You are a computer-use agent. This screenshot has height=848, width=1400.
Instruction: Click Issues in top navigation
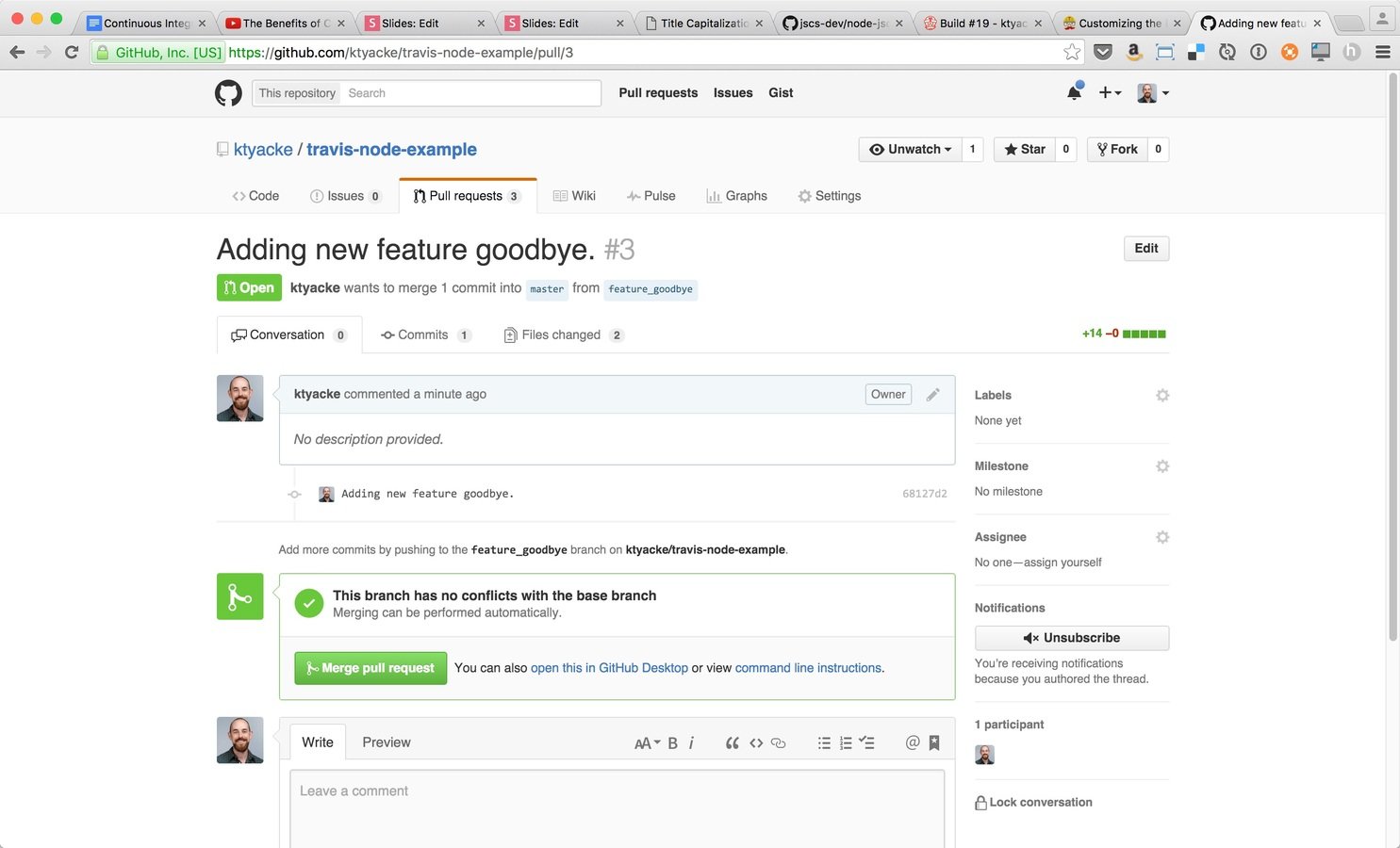tap(733, 92)
